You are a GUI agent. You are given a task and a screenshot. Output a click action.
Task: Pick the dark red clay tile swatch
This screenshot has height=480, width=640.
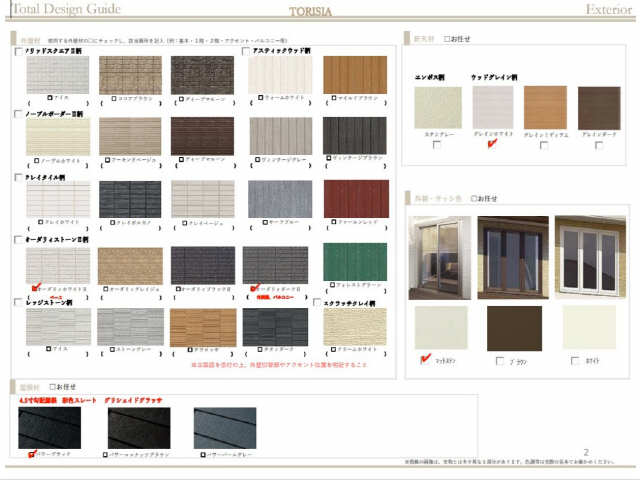(354, 199)
